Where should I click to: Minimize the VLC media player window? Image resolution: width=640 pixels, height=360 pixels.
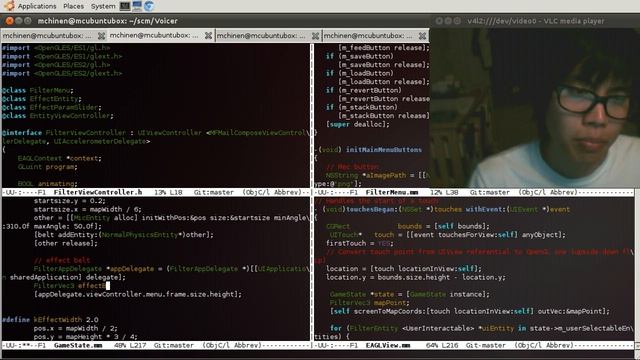click(x=448, y=20)
